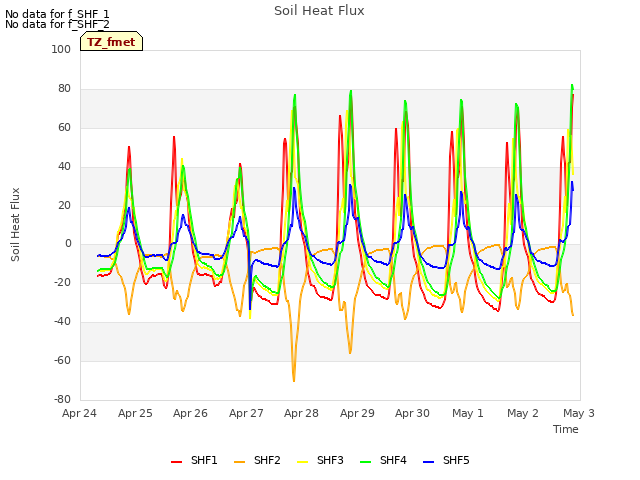
Task: Click the -60 y-axis tick label
Action: click(x=62, y=360)
